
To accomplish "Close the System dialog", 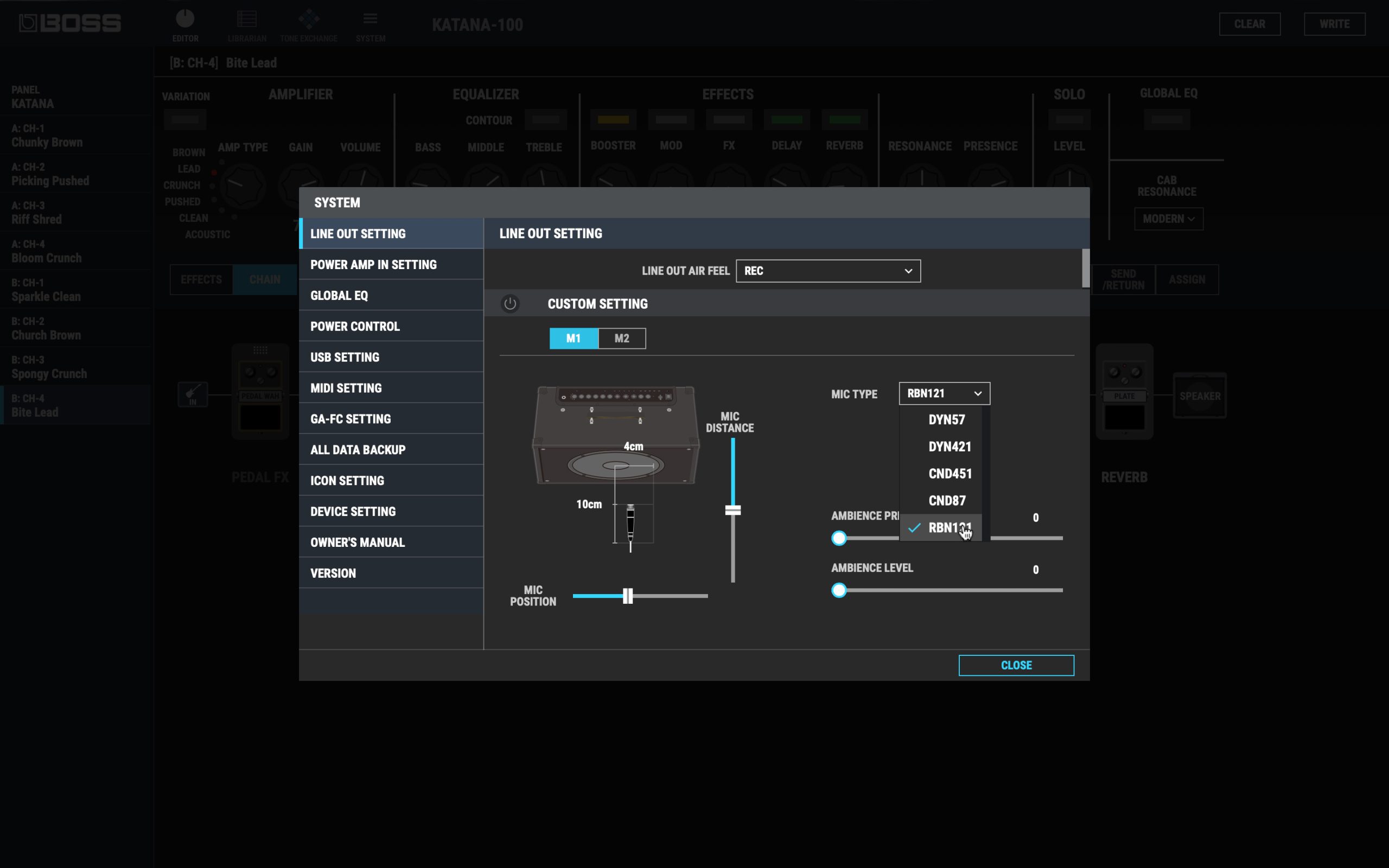I will [1016, 665].
